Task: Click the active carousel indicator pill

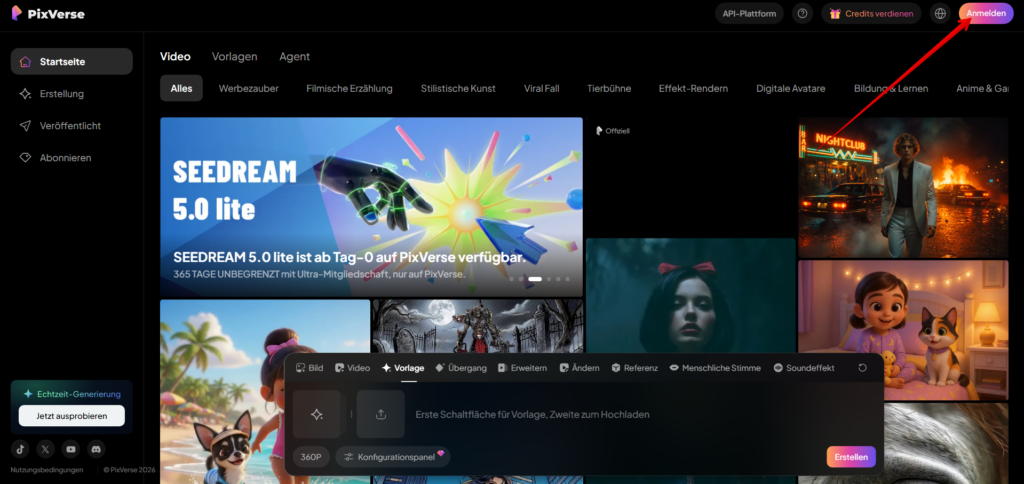Action: pos(535,279)
